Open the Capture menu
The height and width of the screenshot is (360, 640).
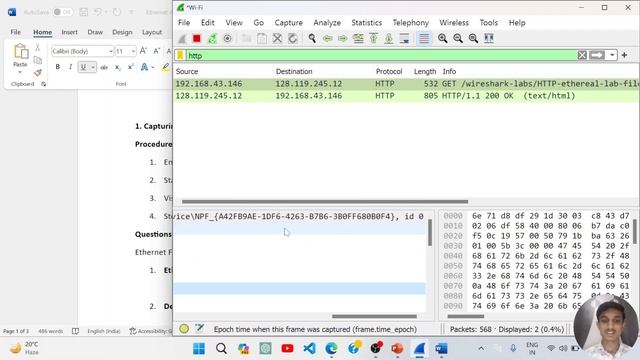pyautogui.click(x=289, y=23)
